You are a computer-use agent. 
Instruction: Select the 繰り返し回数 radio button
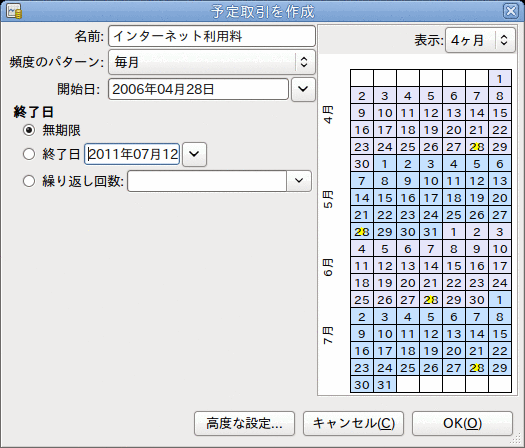pos(29,181)
